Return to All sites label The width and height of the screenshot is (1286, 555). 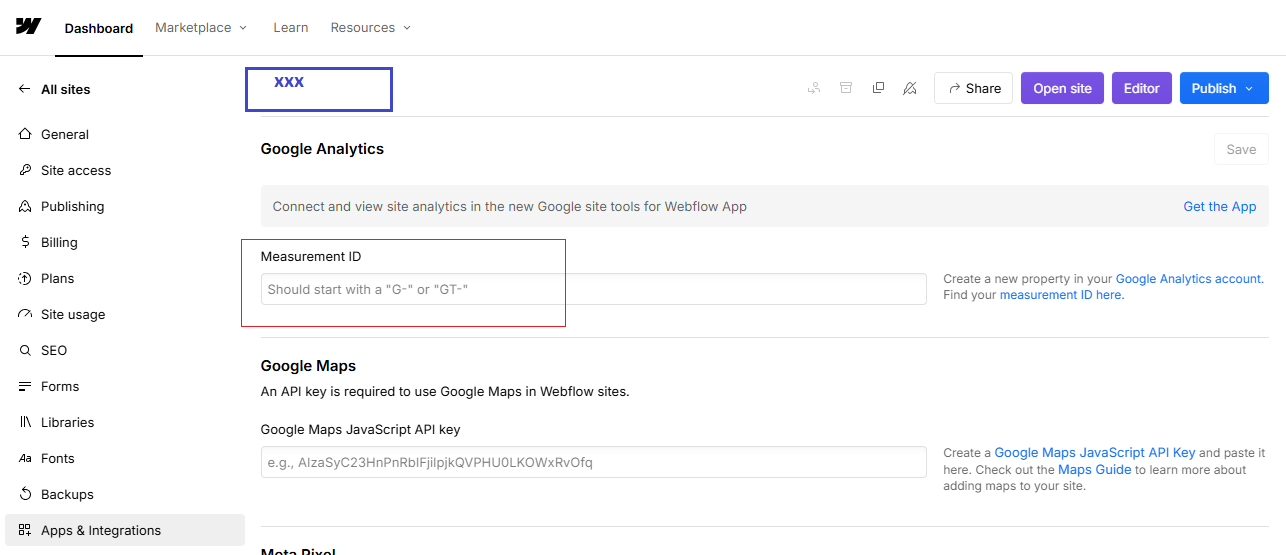pyautogui.click(x=66, y=89)
